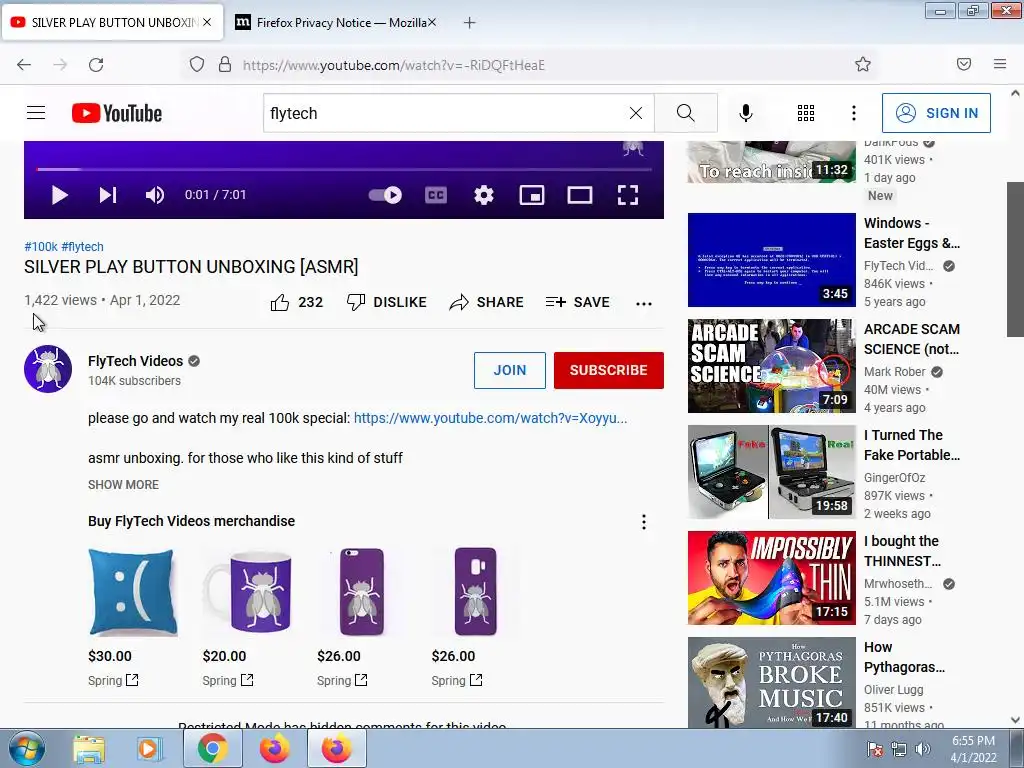Screen dimensions: 1024x768
Task: Reload the current page
Action: click(x=96, y=65)
